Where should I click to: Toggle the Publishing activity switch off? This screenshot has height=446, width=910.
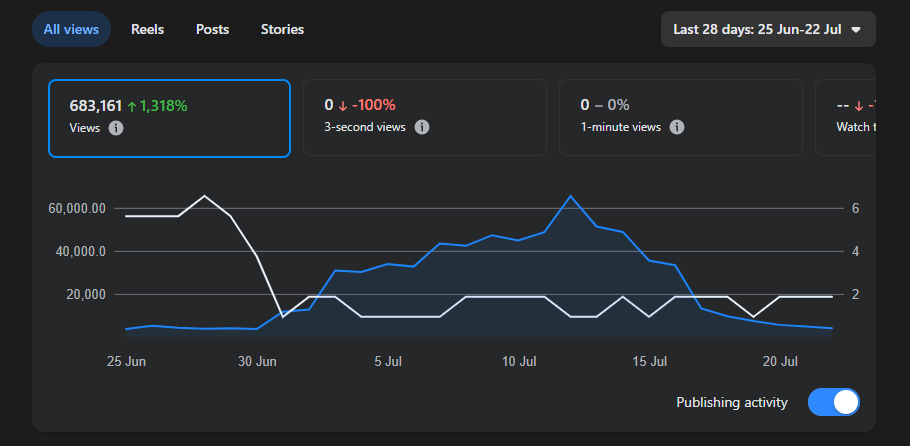coord(833,402)
